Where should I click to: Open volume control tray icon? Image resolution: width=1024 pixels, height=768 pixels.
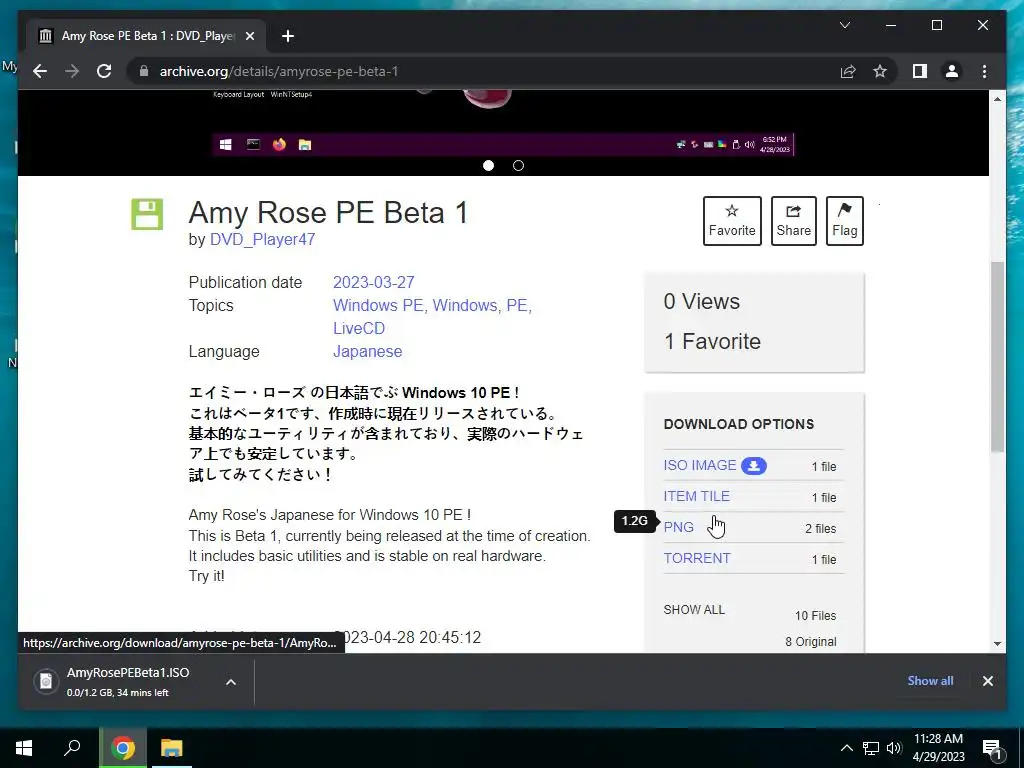(894, 748)
